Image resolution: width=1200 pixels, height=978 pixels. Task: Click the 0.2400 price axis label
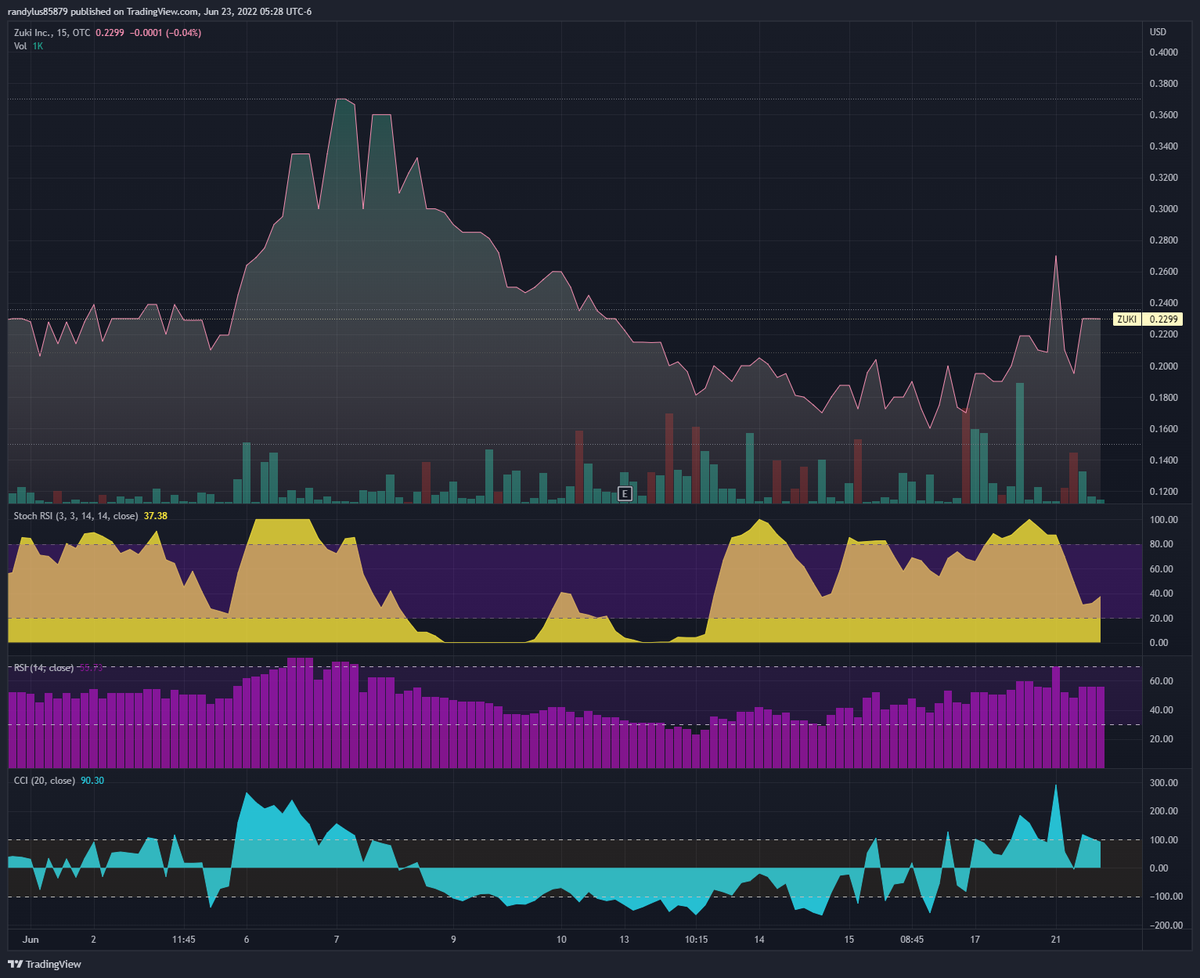coord(1163,303)
